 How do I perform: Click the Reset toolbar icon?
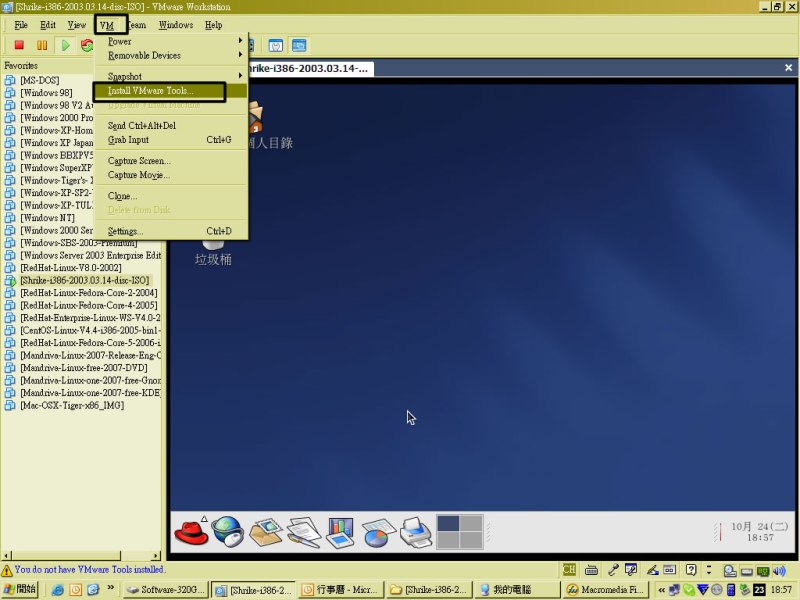[x=87, y=45]
